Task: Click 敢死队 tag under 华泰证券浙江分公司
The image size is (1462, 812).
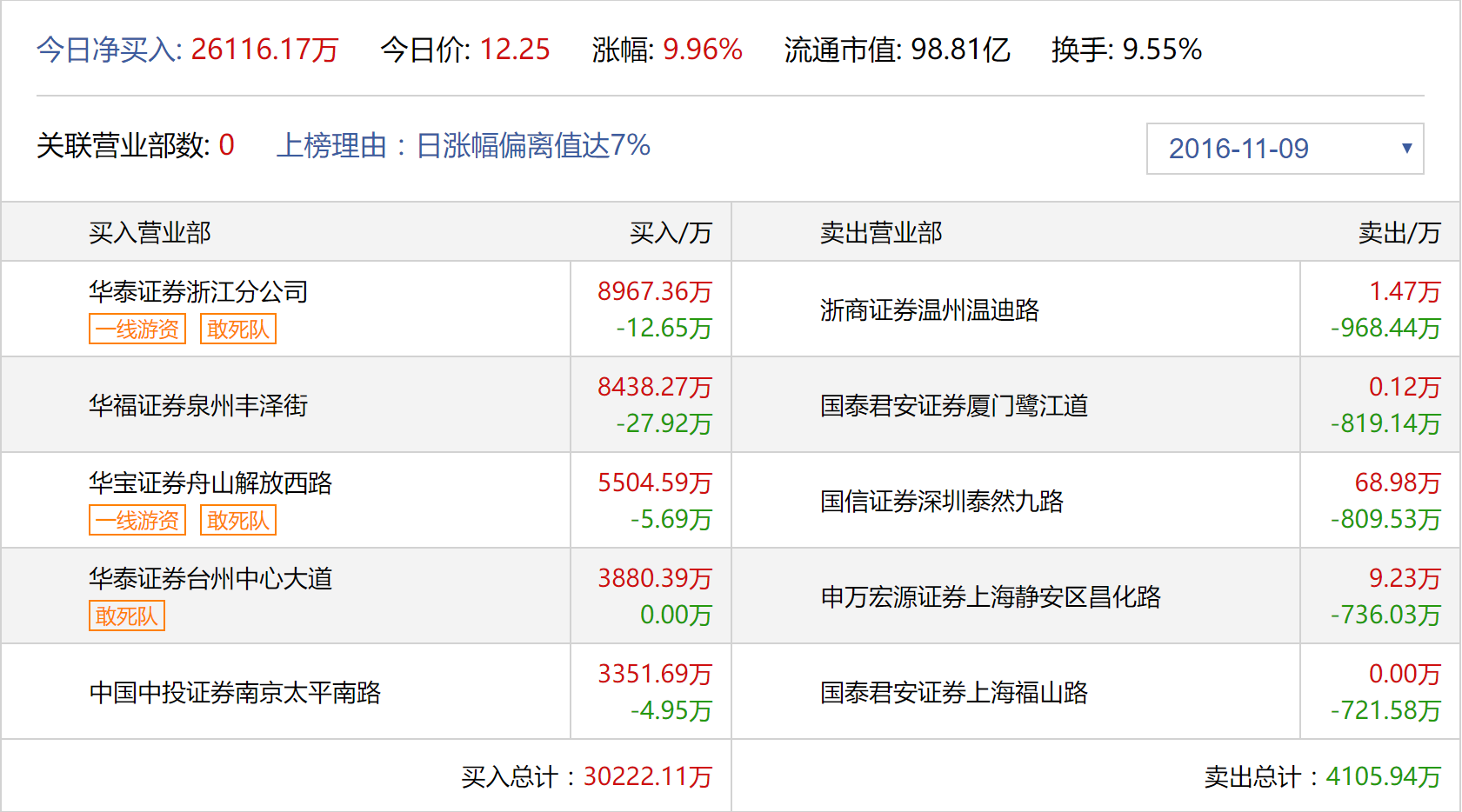Action: tap(238, 329)
